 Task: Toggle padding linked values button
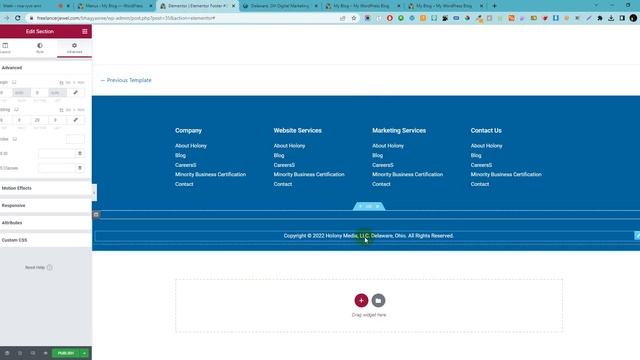click(76, 120)
